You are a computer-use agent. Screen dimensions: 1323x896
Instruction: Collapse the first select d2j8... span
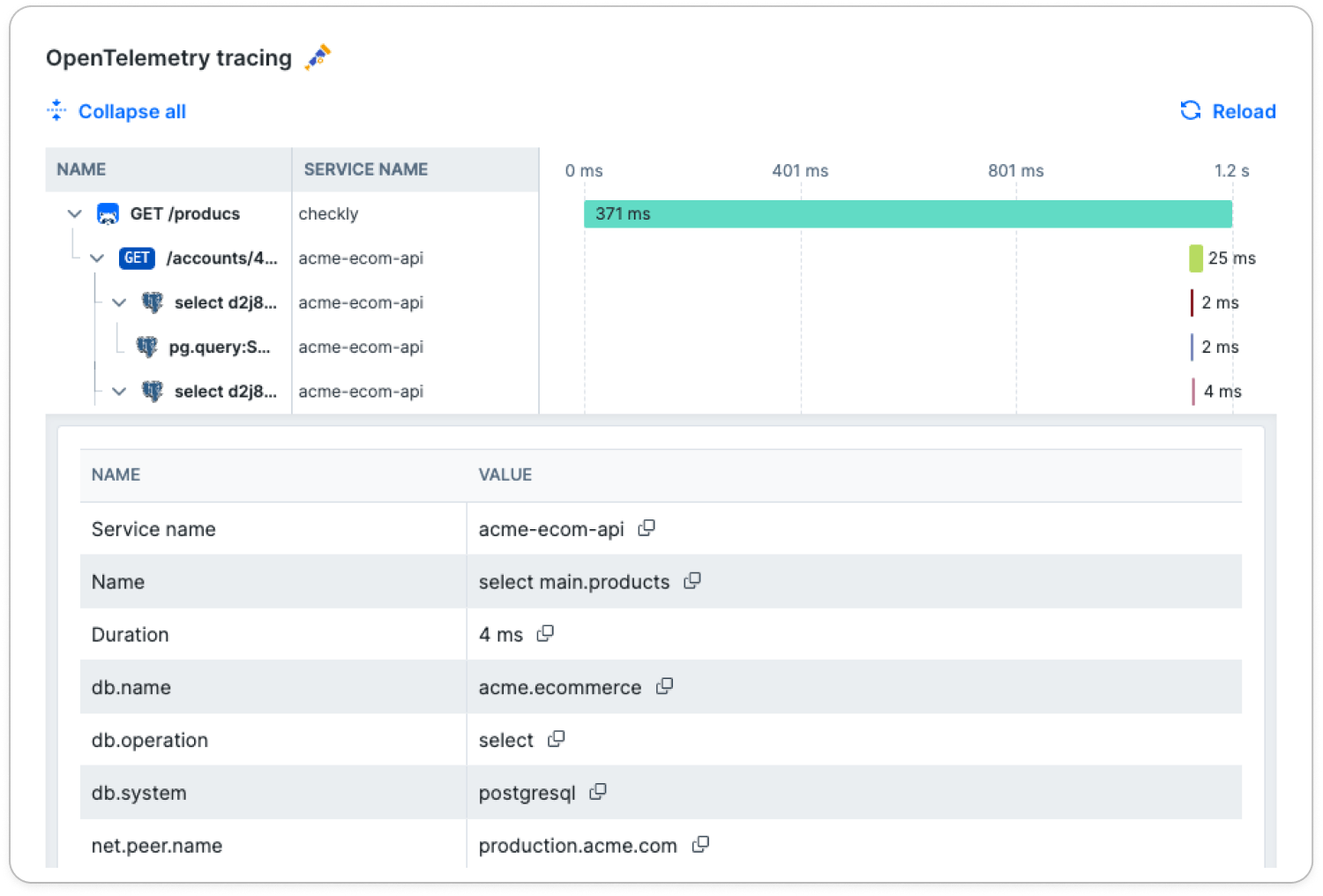(119, 302)
